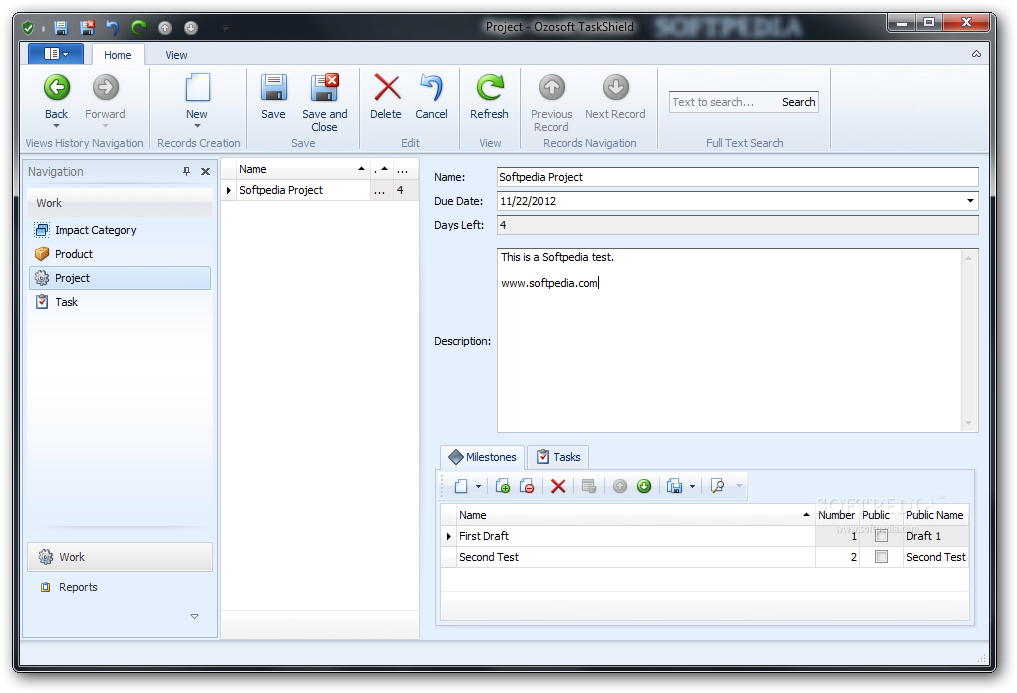Close the Navigation panel
Screen dimensions: 1017x693
click(205, 171)
